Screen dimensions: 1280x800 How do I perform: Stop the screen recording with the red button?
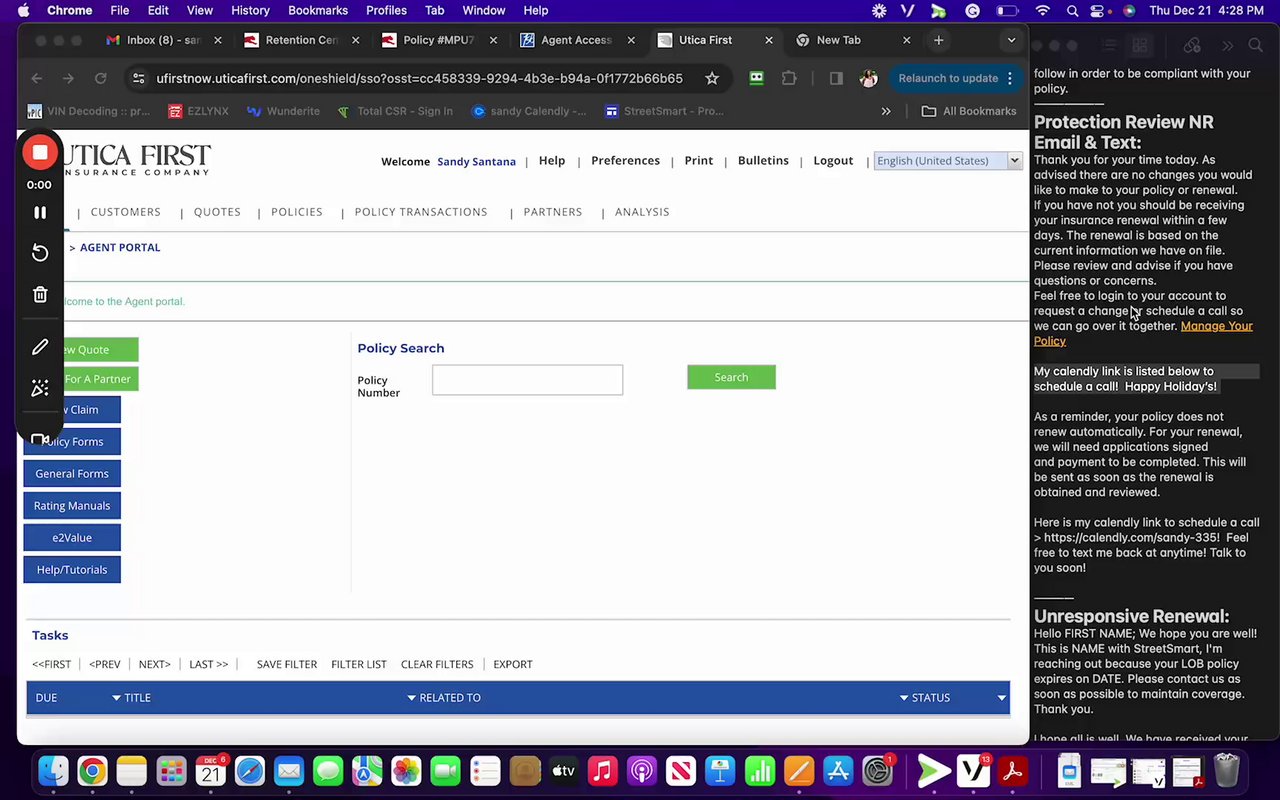tap(40, 153)
